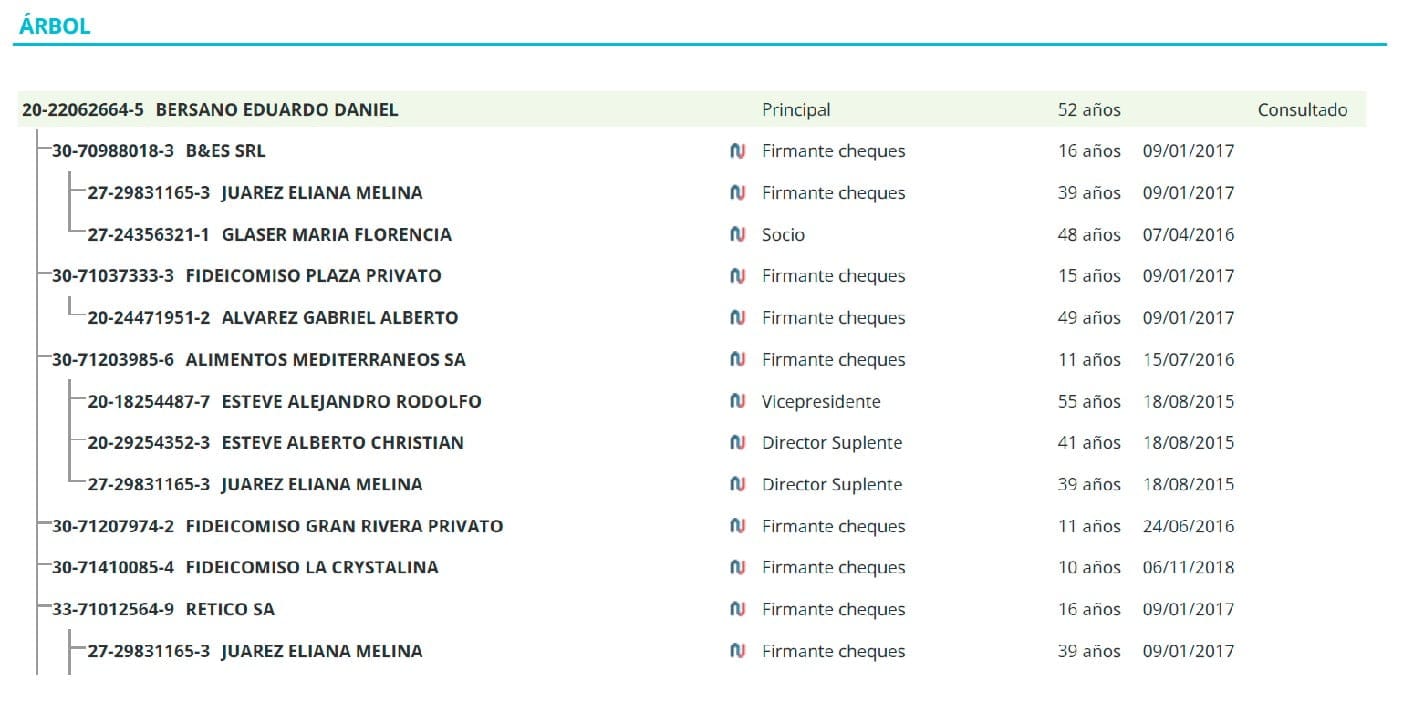1403x712 pixels.
Task: Click the icon in ALVAREZ GABRIEL ALBERTO row
Action: pyautogui.click(x=737, y=318)
